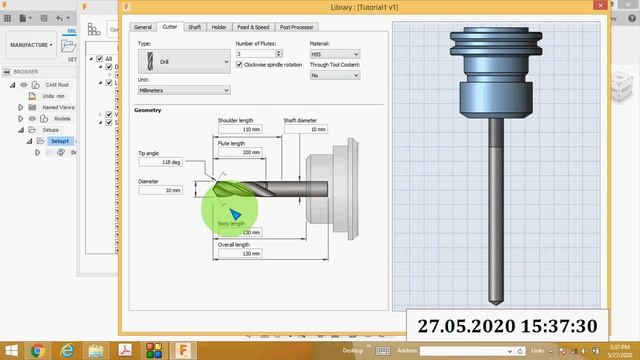640x360 pixels.
Task: Switch to the General tab
Action: pos(143,27)
